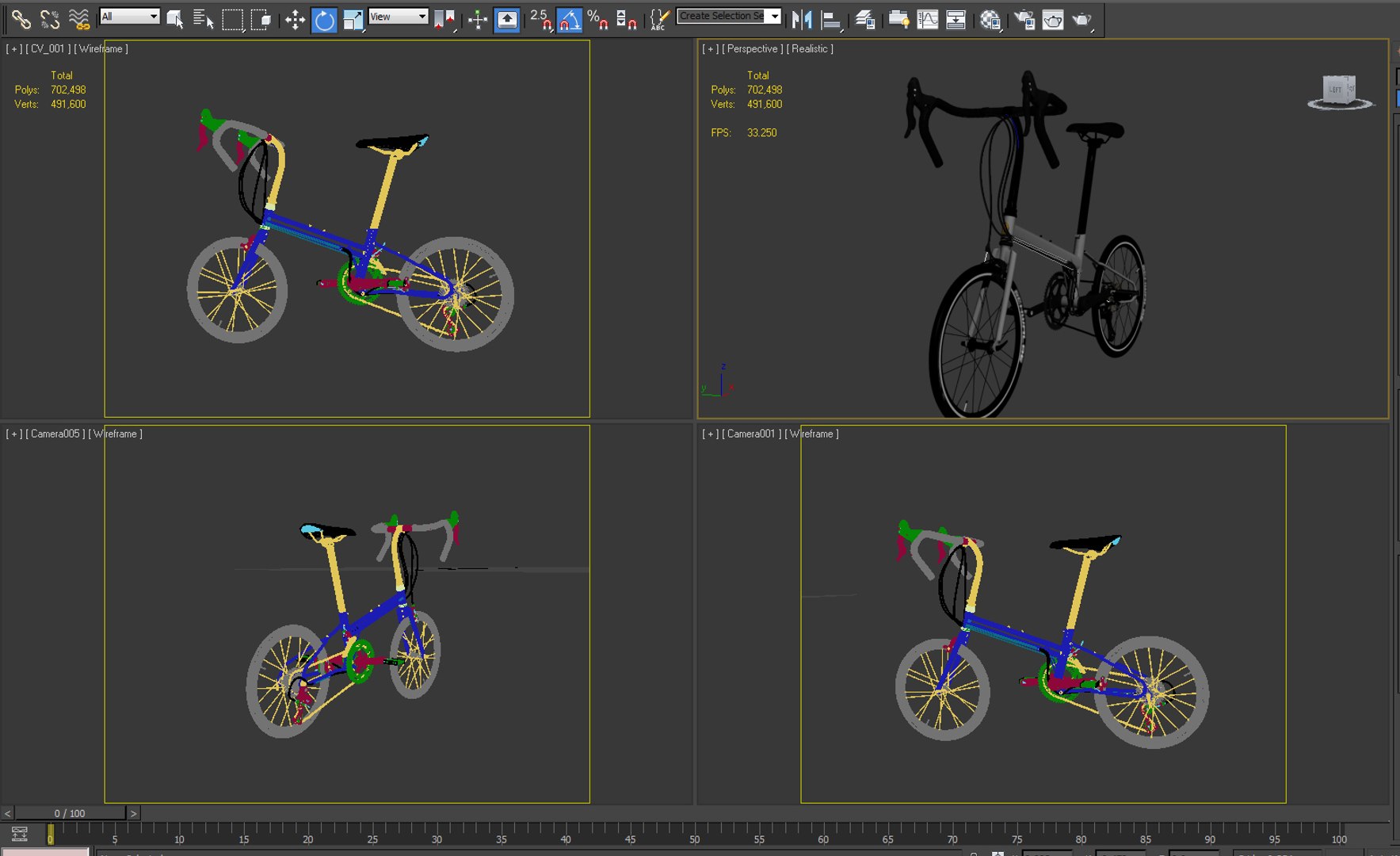Open the Schematic View
This screenshot has height=856, width=1400.
[x=956, y=19]
